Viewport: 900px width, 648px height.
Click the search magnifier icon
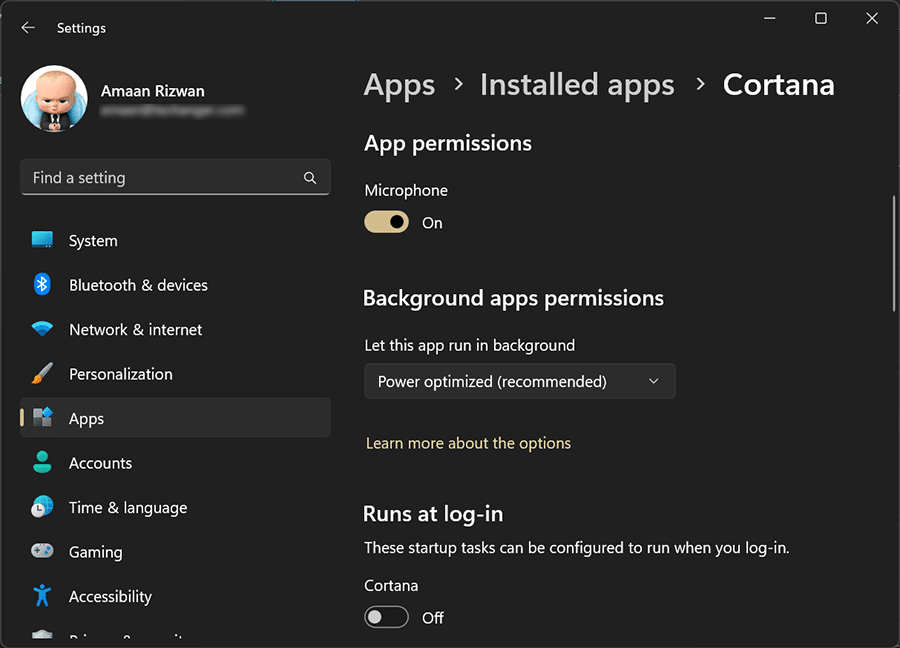coord(310,178)
